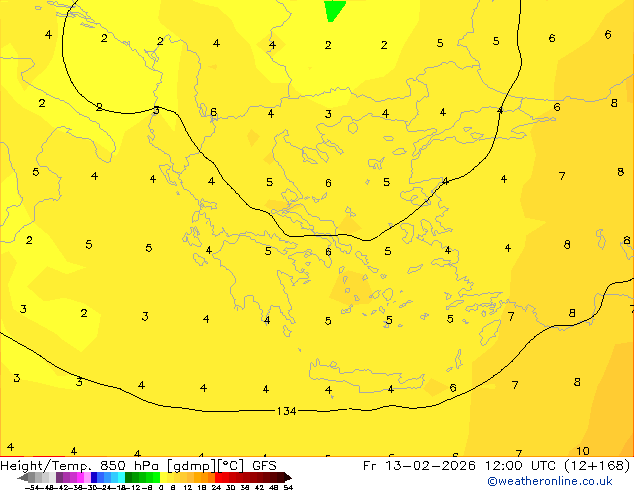
Task: Click the forecast date 'Fr 13-02-2026'
Action: tap(419, 466)
